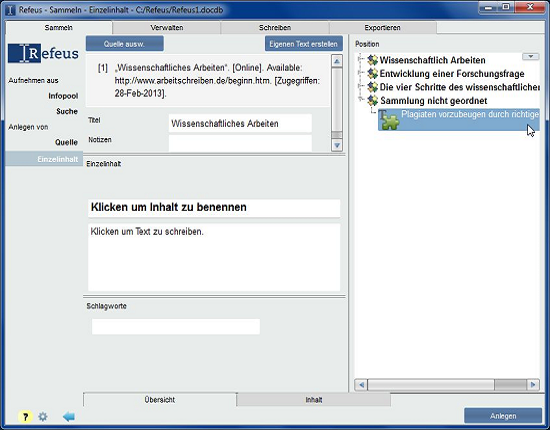Viewport: 550px width, 430px height.
Task: Open the Übersicht bottom tab
Action: (160, 399)
